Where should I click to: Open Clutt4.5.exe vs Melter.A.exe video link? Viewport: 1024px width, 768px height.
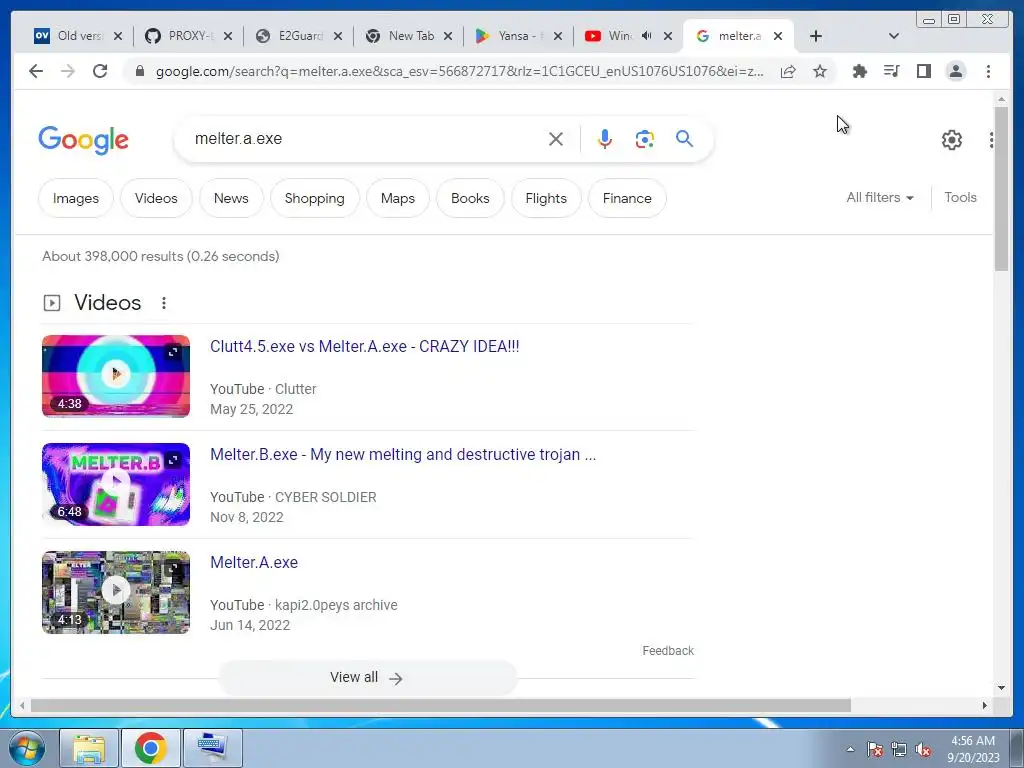tap(364, 347)
